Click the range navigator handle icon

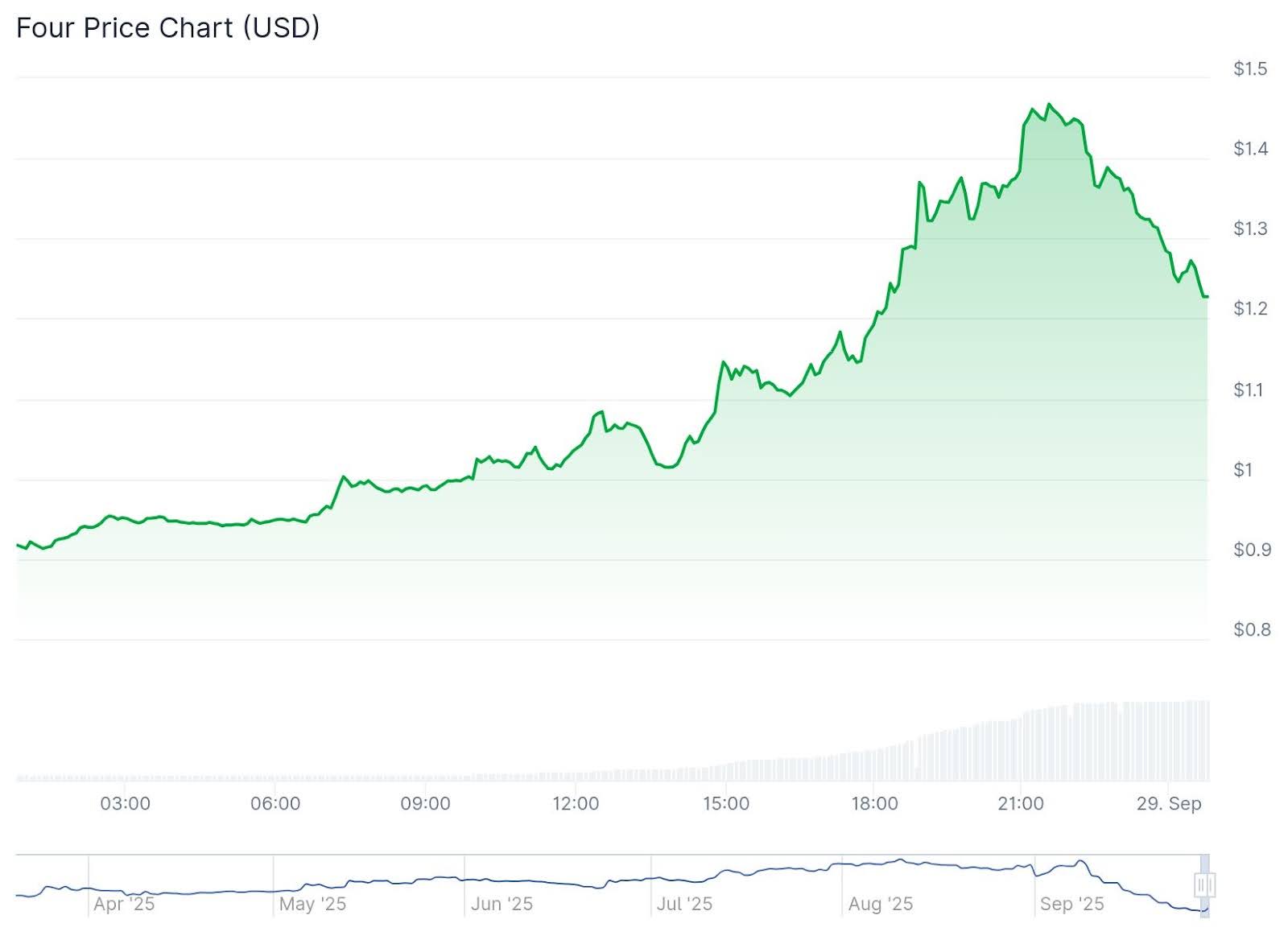1204,885
